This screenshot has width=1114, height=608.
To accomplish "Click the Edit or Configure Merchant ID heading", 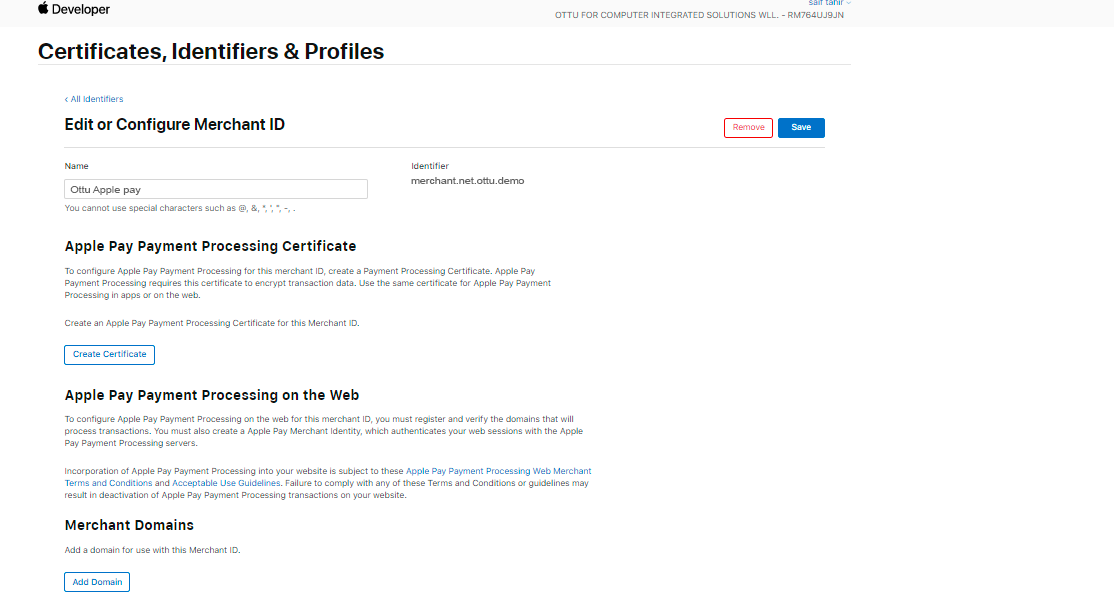I will pyautogui.click(x=175, y=125).
